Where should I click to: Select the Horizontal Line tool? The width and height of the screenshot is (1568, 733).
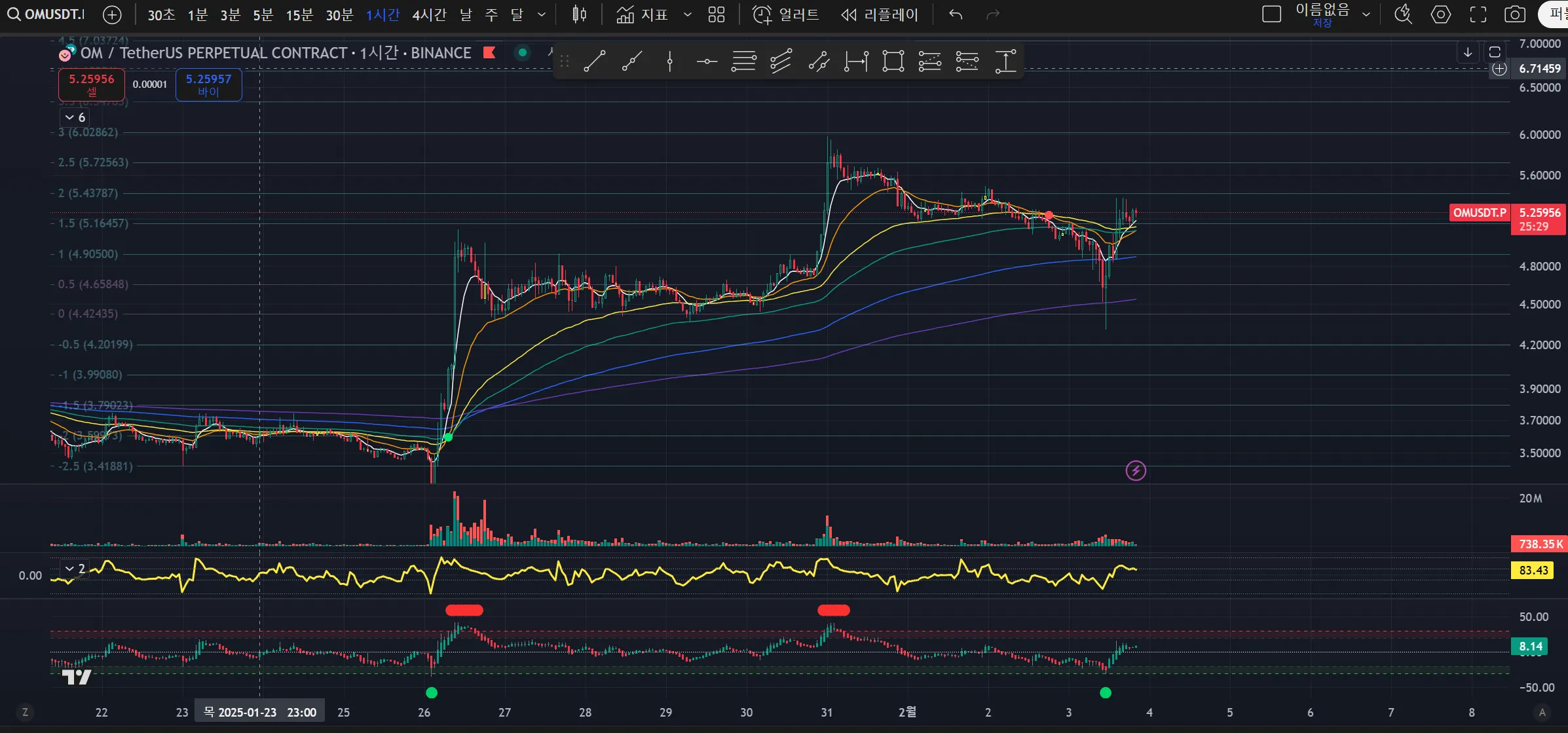(x=707, y=62)
